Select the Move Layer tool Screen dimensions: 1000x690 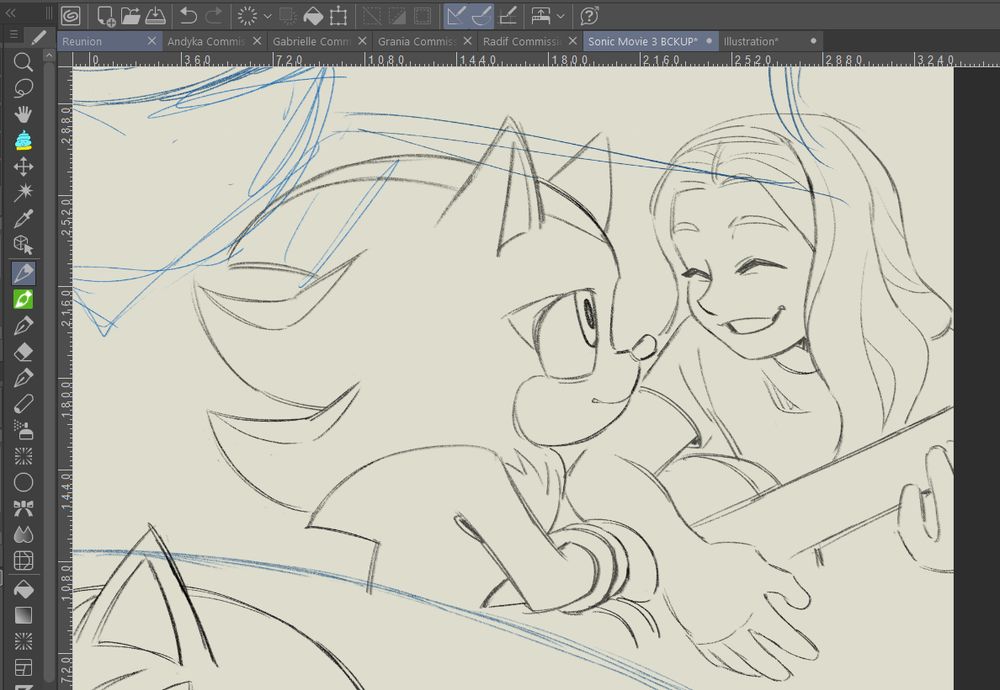pos(24,166)
